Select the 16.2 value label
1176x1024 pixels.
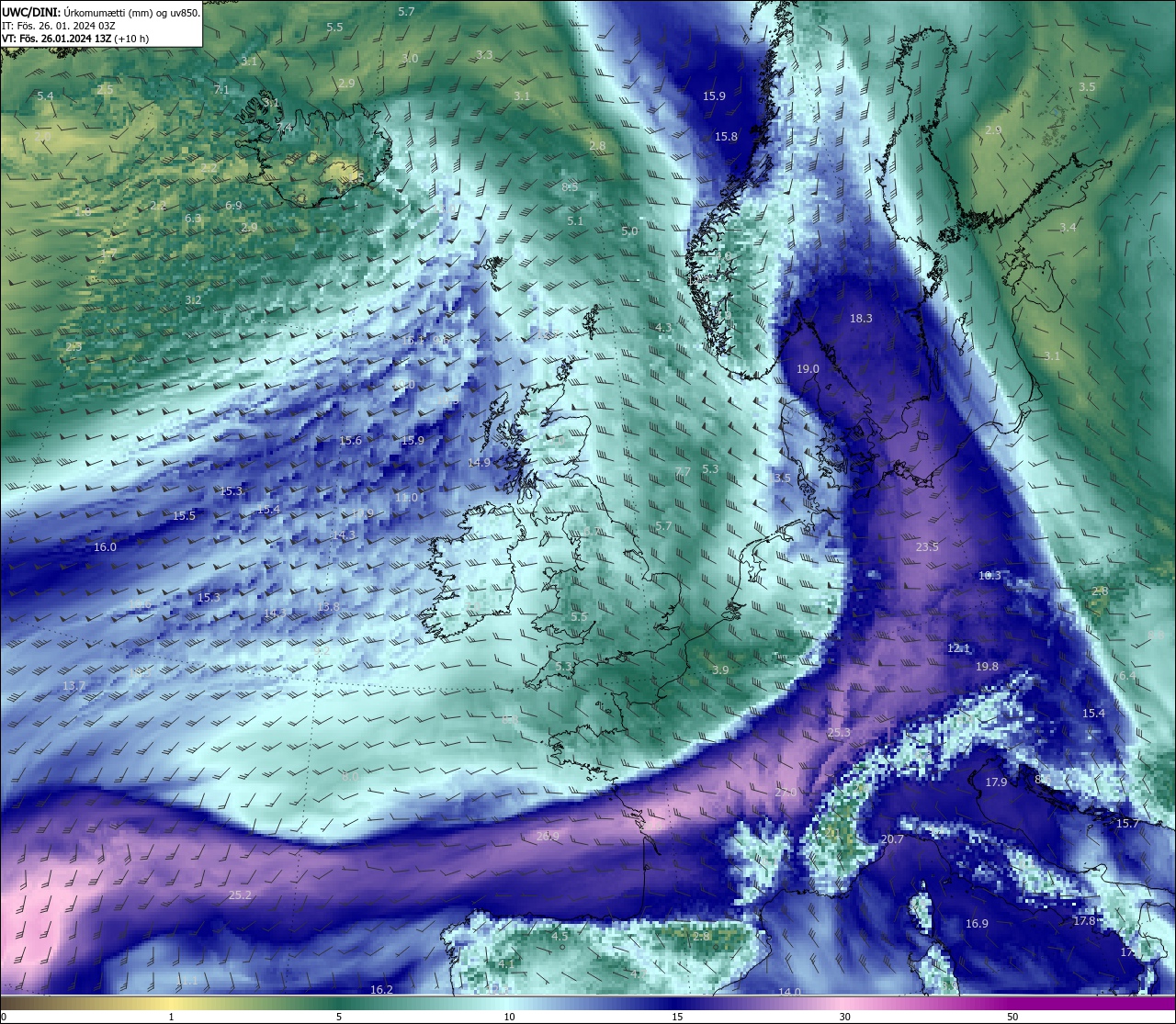click(381, 990)
